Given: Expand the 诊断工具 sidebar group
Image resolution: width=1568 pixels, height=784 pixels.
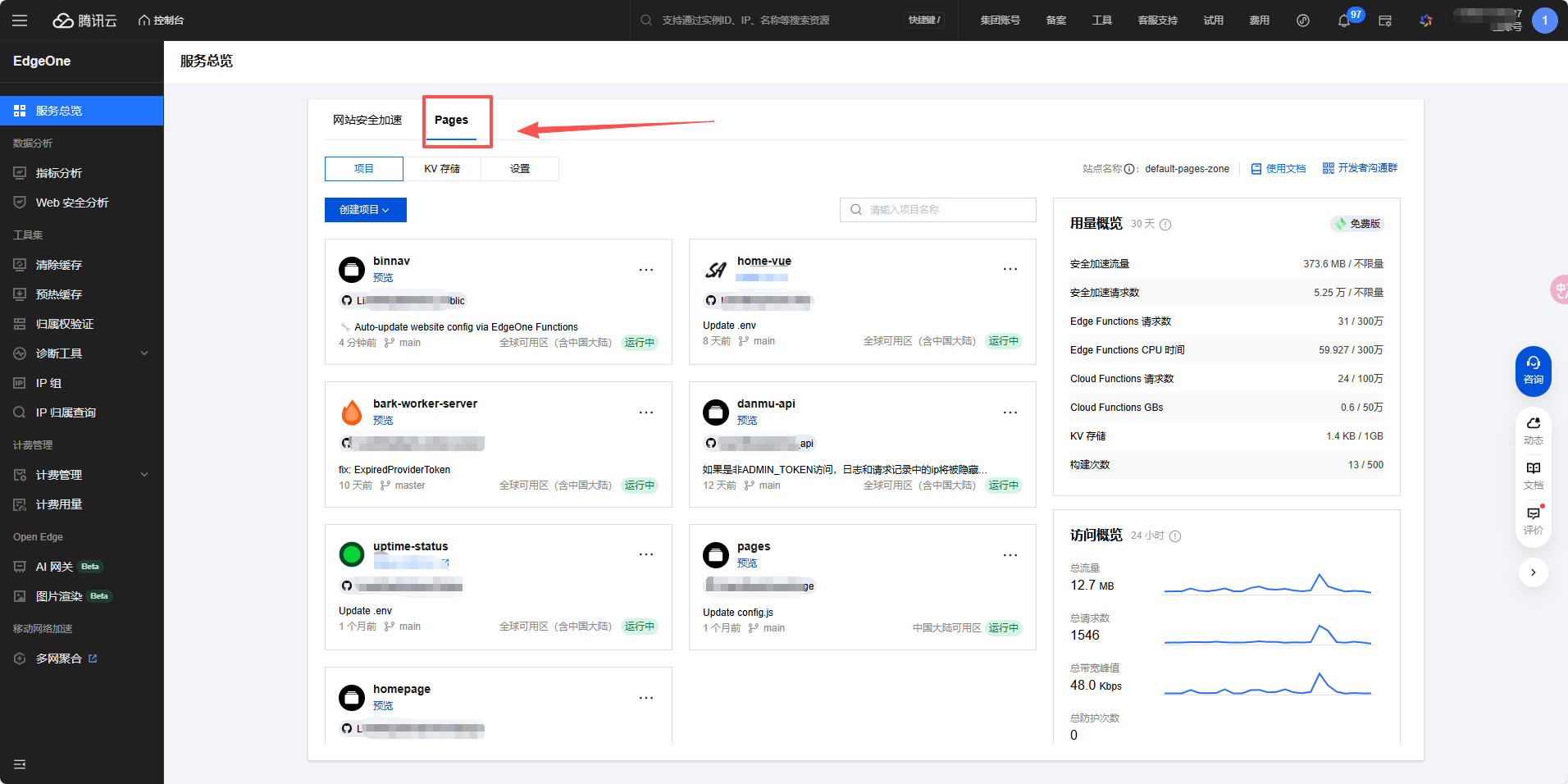Looking at the screenshot, I should click(82, 353).
